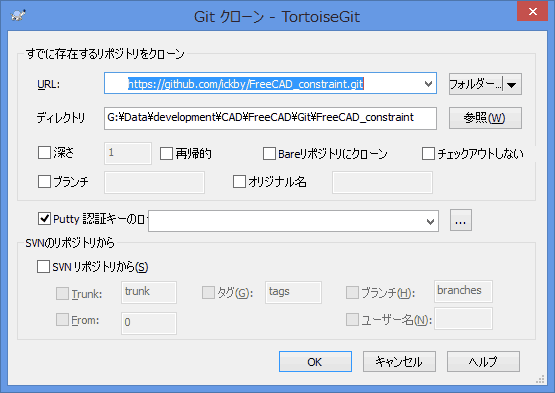Click the From: checkbox

pyautogui.click(x=62, y=319)
